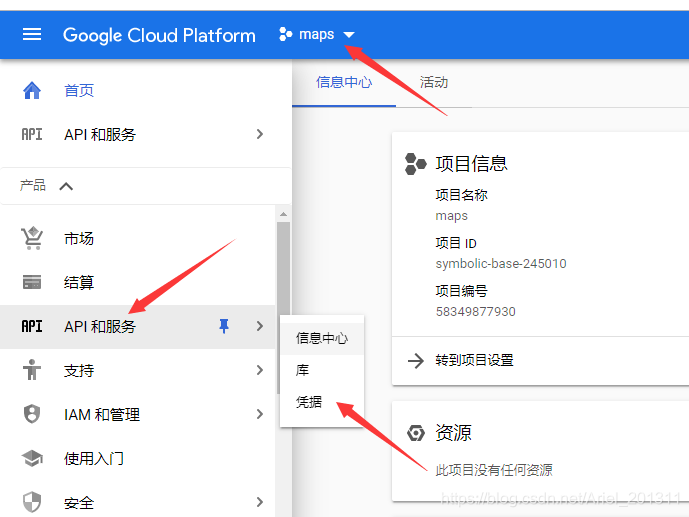Click the 资源 card icon
This screenshot has height=517, width=689.
click(x=416, y=433)
